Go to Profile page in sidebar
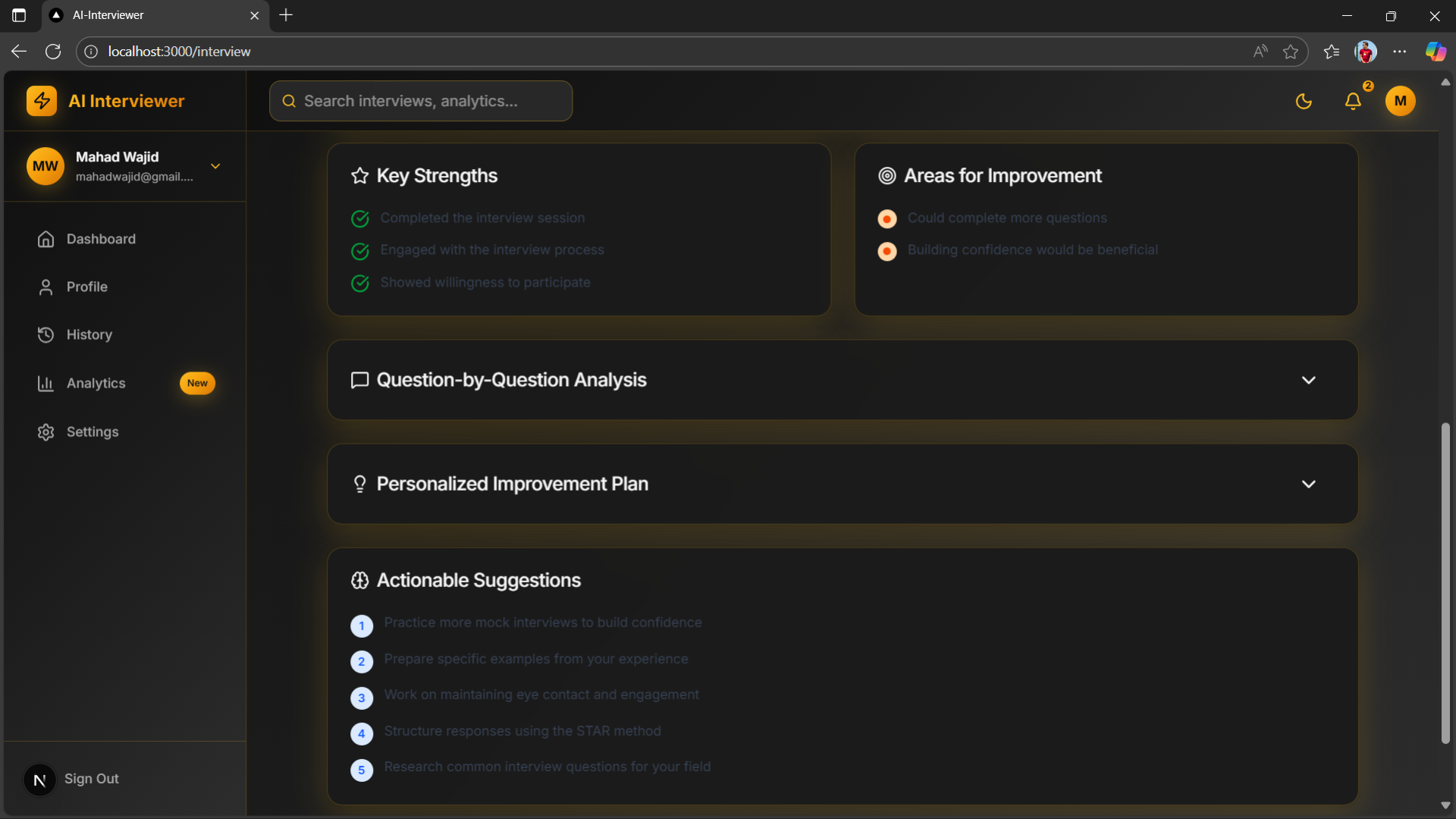Screen dimensions: 1456x819 [x=86, y=287]
